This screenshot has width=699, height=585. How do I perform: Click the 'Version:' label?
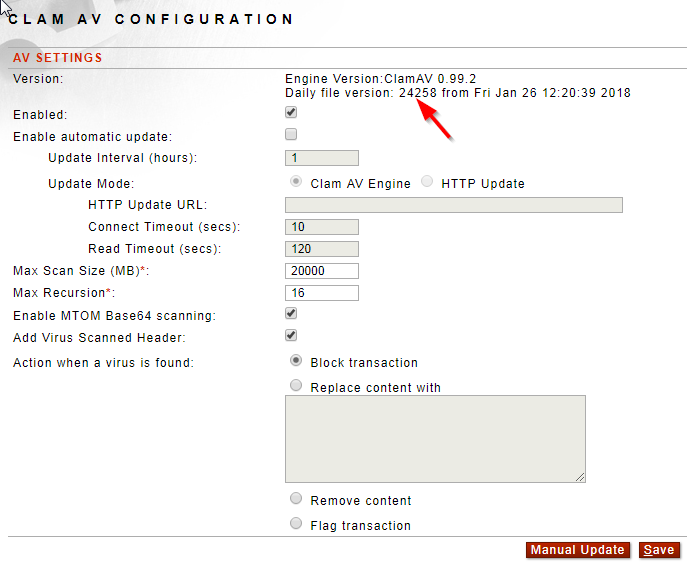(38, 79)
